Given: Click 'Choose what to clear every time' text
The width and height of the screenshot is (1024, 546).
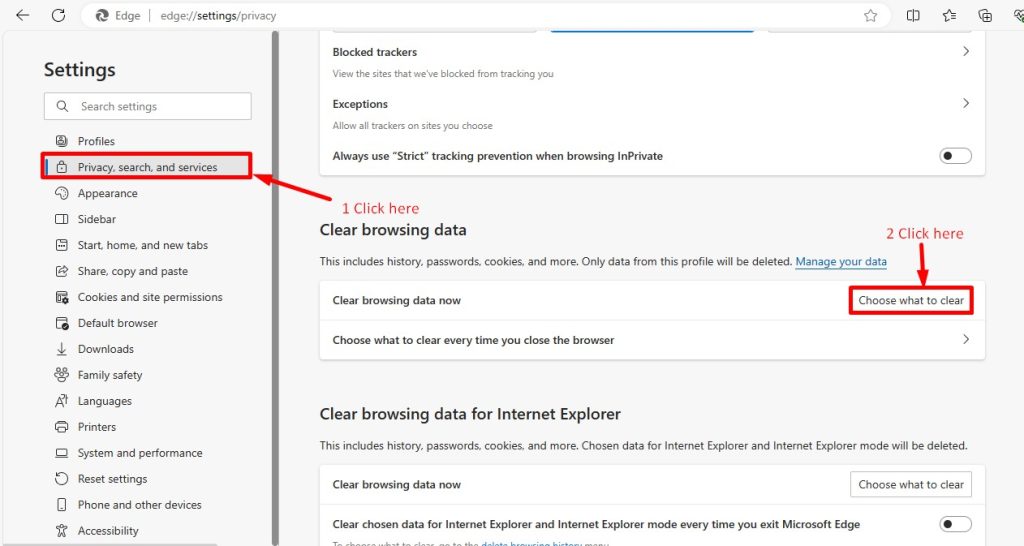Looking at the screenshot, I should tap(473, 340).
